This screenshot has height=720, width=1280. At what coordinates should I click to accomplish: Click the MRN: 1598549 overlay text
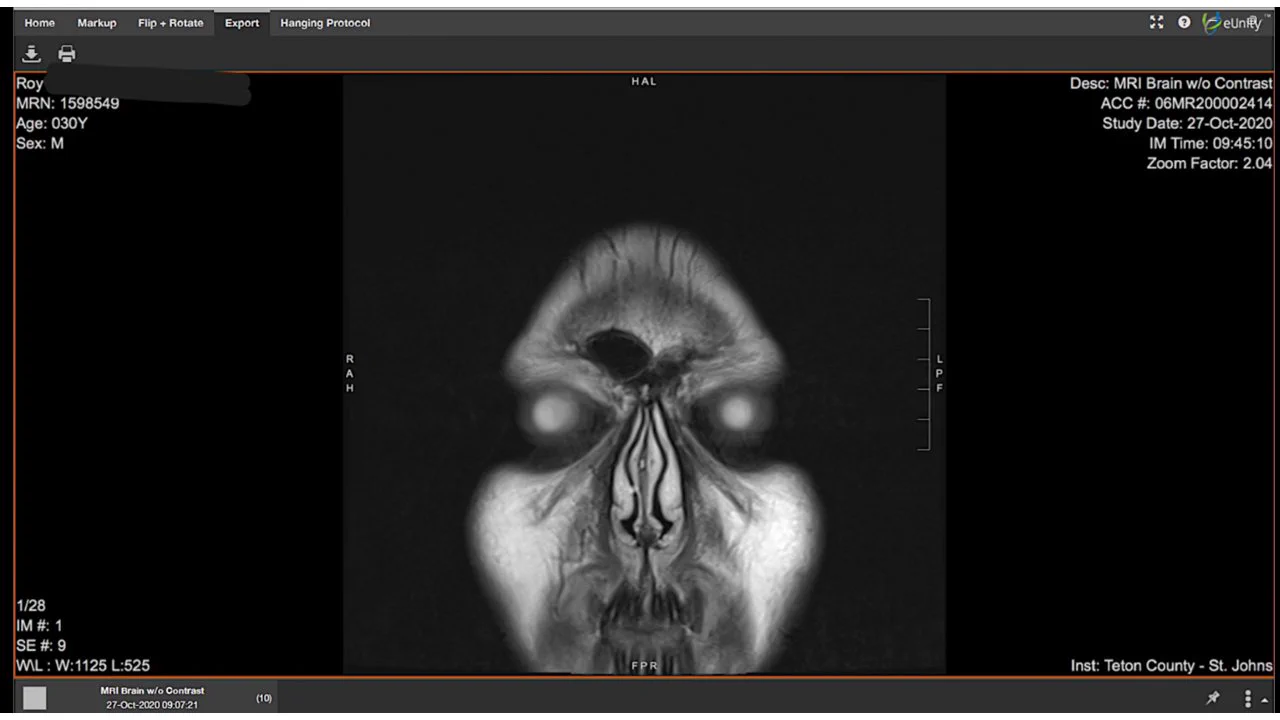[x=68, y=103]
